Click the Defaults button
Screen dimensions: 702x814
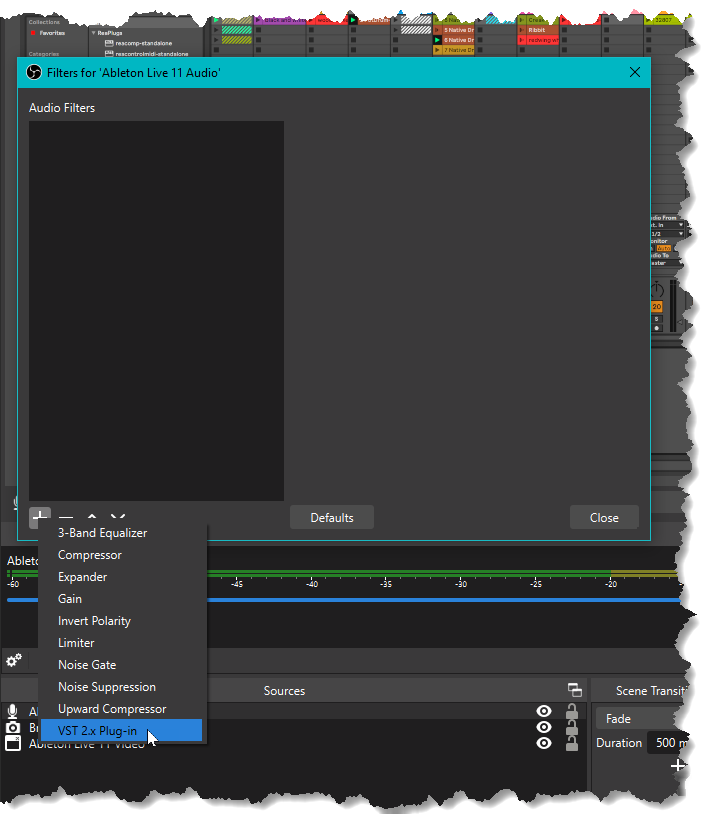pos(332,517)
